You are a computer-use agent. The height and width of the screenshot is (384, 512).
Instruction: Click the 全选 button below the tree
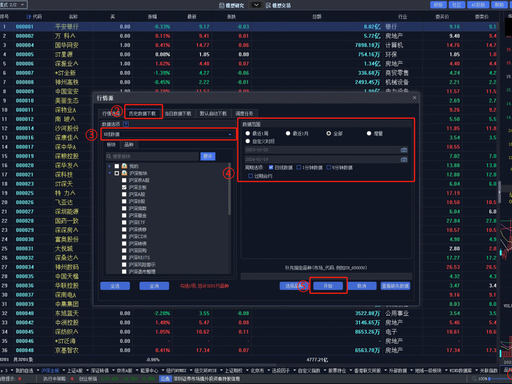pos(115,286)
